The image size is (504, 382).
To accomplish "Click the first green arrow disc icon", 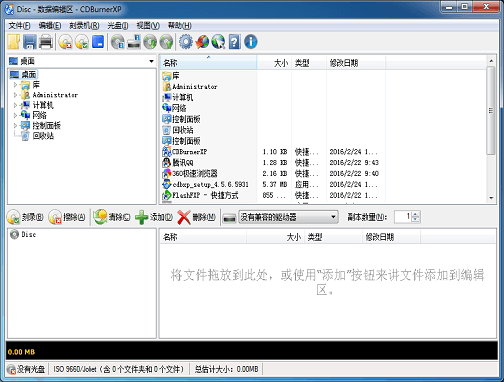I will click(150, 42).
